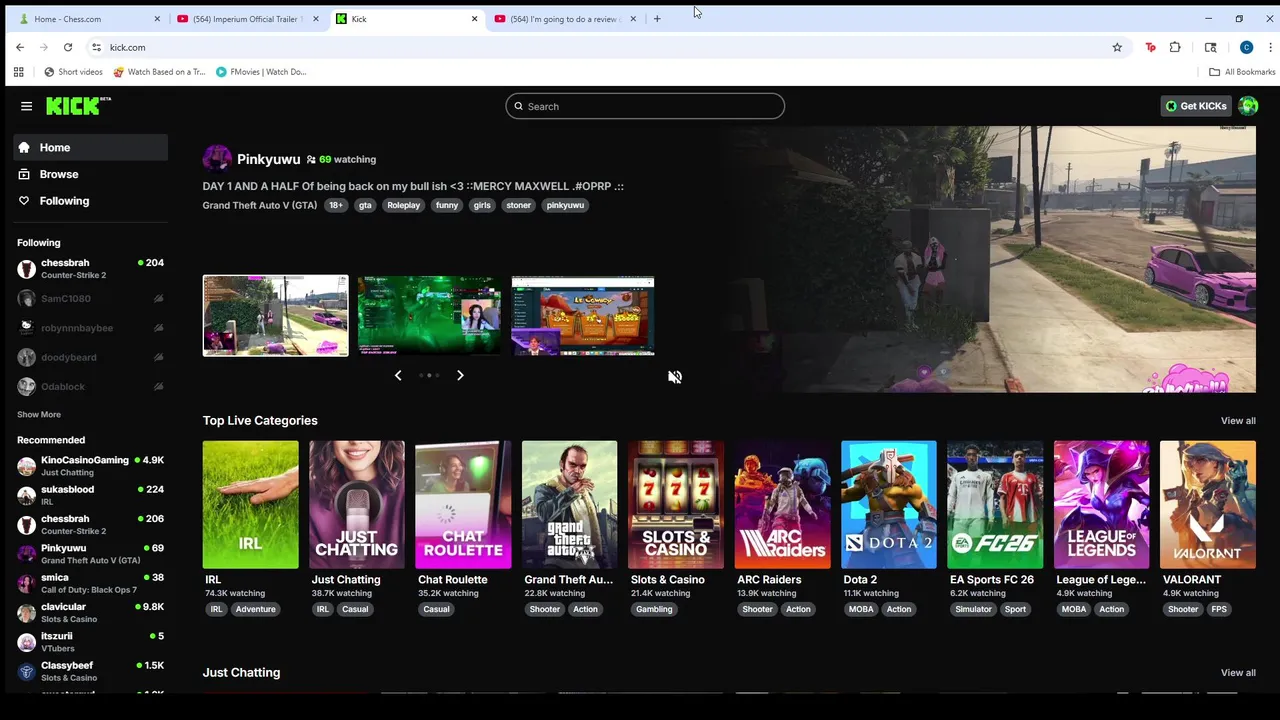The width and height of the screenshot is (1280, 720).
Task: Open the Grand Theft Auto category card
Action: pos(569,505)
